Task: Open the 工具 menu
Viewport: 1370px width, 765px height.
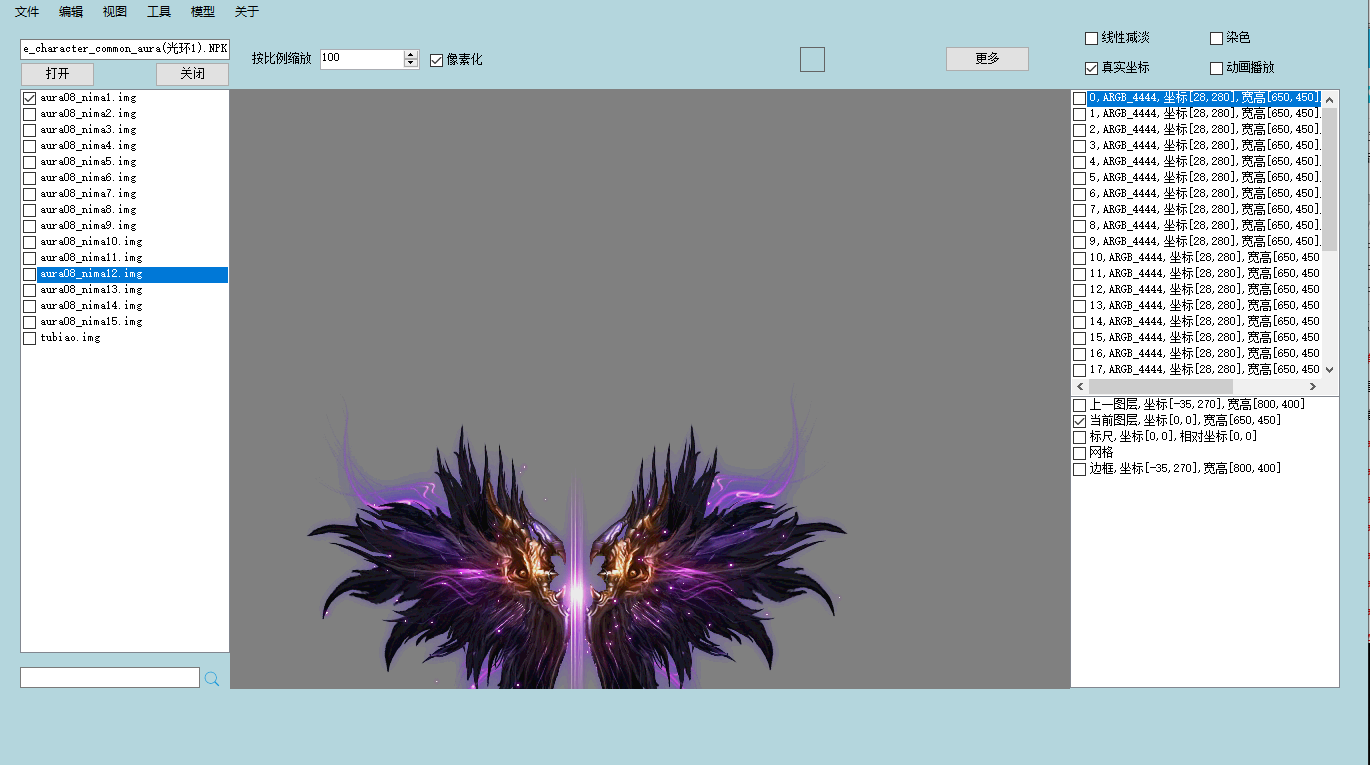Action: point(159,12)
